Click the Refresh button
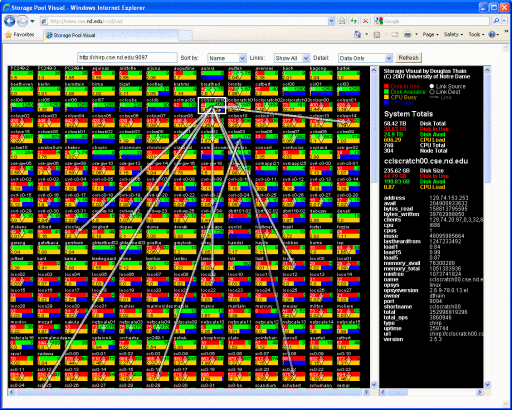512x410 pixels. (x=408, y=58)
